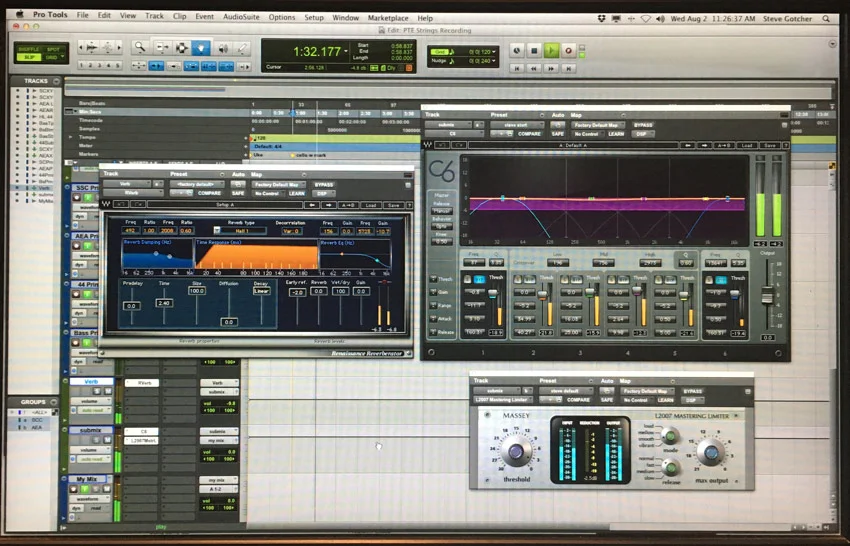
Task: Select the Selector tool in the toolbar
Action: pyautogui.click(x=182, y=48)
